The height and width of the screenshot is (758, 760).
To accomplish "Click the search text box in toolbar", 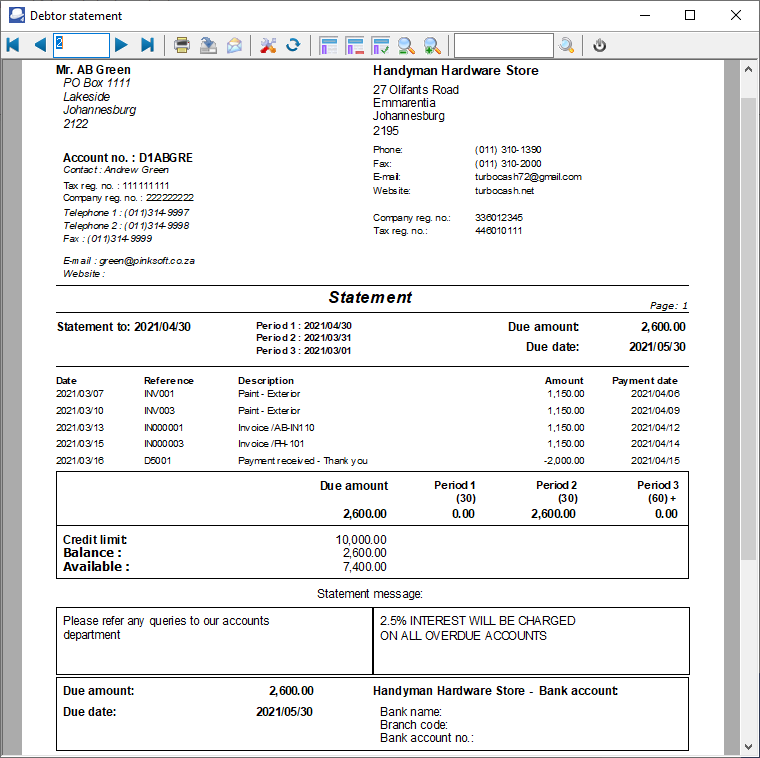I will click(503, 45).
